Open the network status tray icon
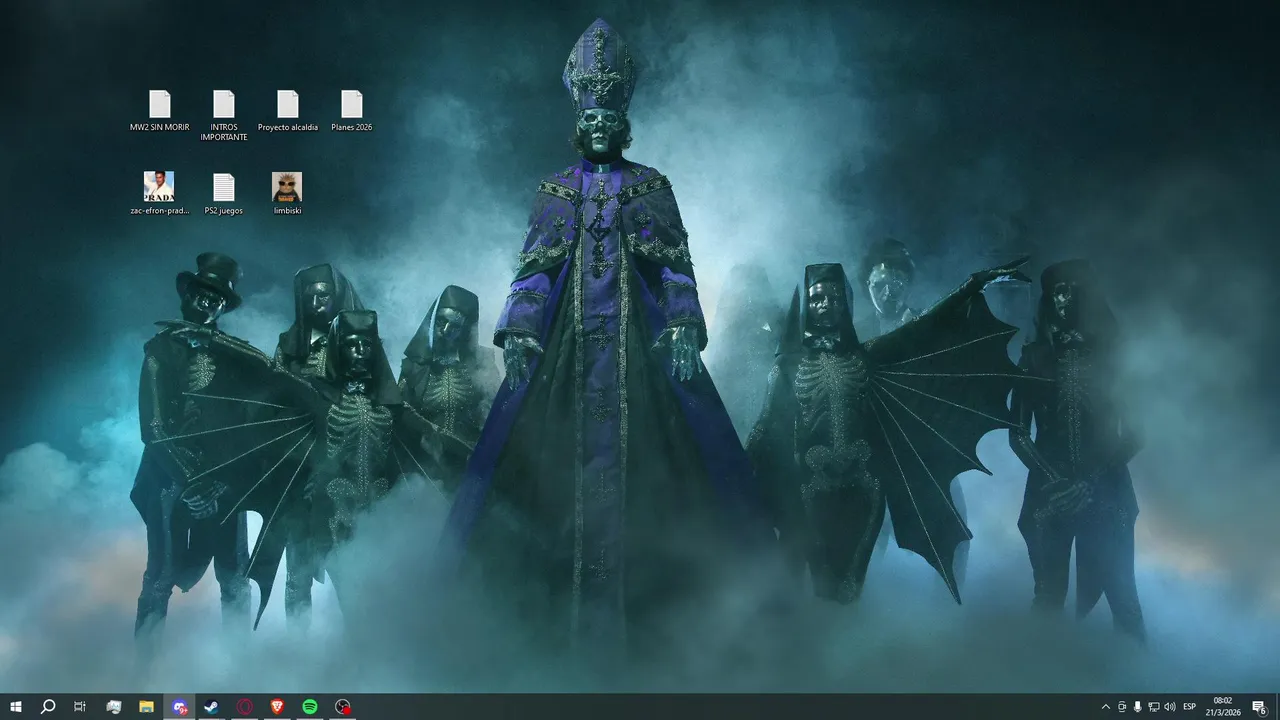Viewport: 1280px width, 720px height. click(x=1154, y=707)
